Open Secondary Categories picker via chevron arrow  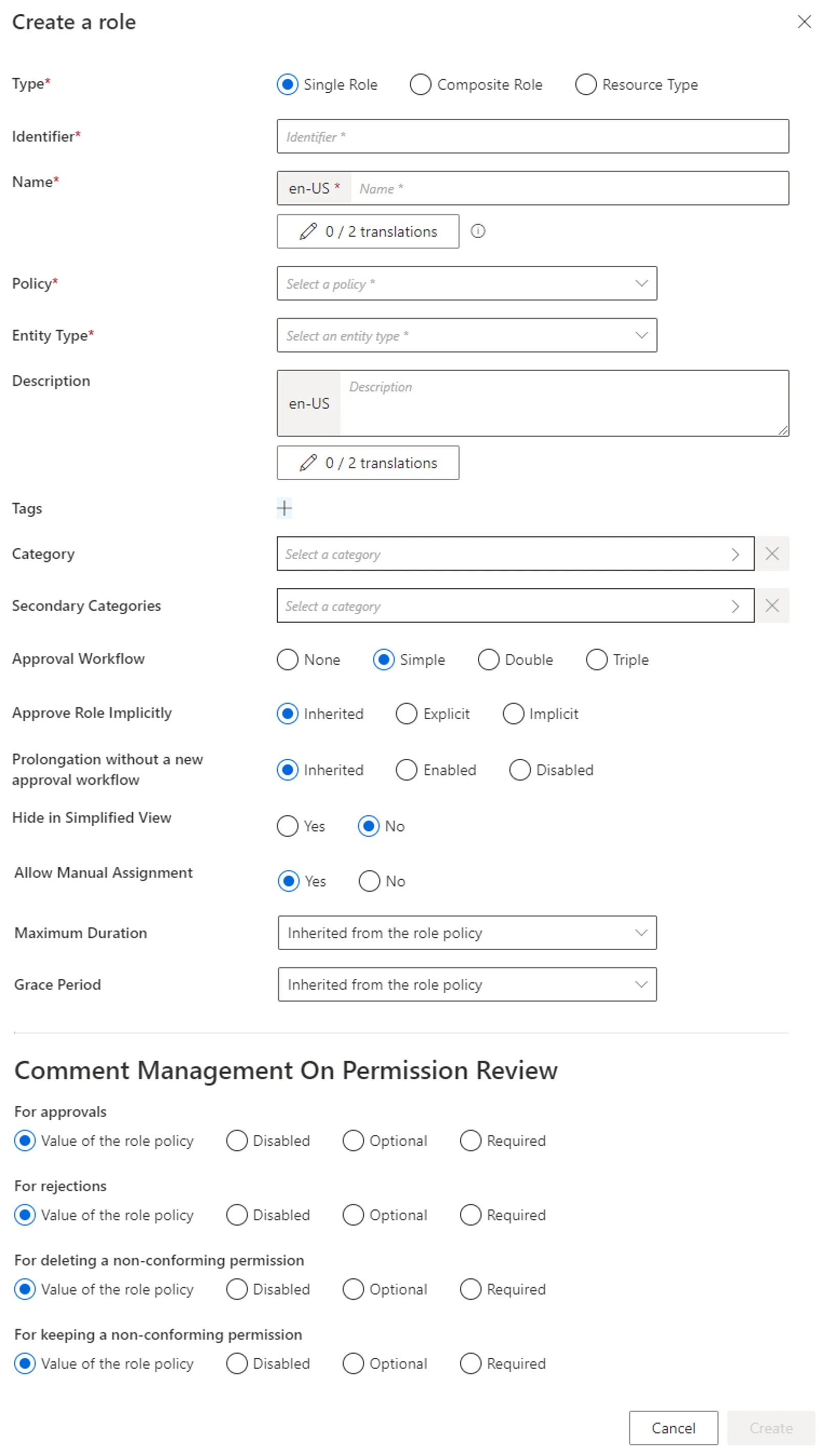click(735, 607)
